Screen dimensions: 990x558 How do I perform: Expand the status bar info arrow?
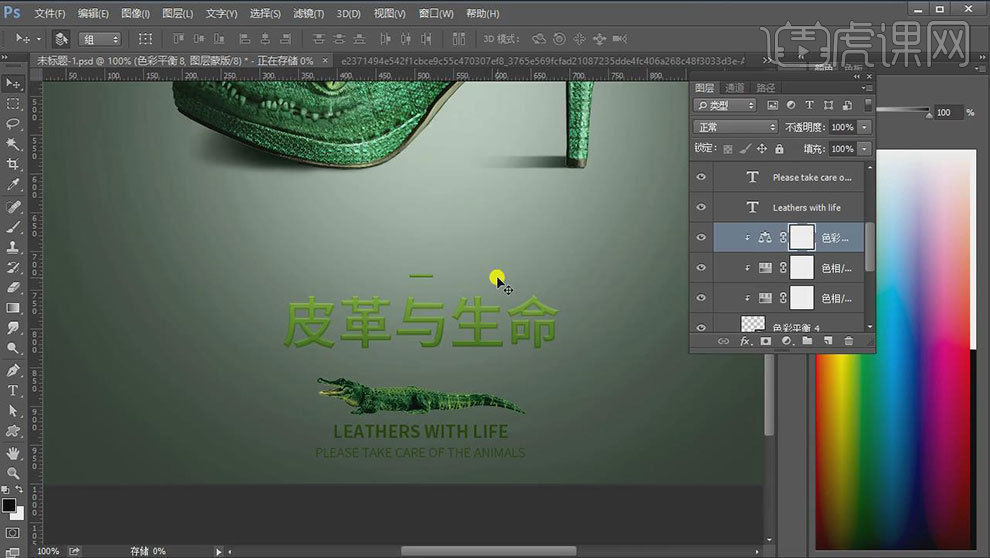tap(218, 551)
